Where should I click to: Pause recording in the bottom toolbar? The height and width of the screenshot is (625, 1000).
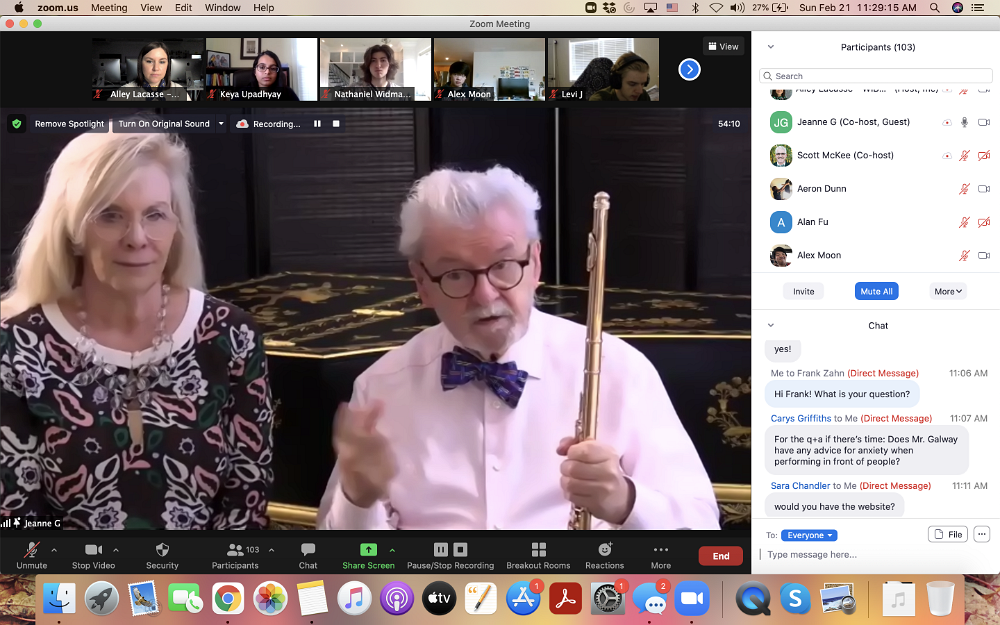click(x=441, y=549)
